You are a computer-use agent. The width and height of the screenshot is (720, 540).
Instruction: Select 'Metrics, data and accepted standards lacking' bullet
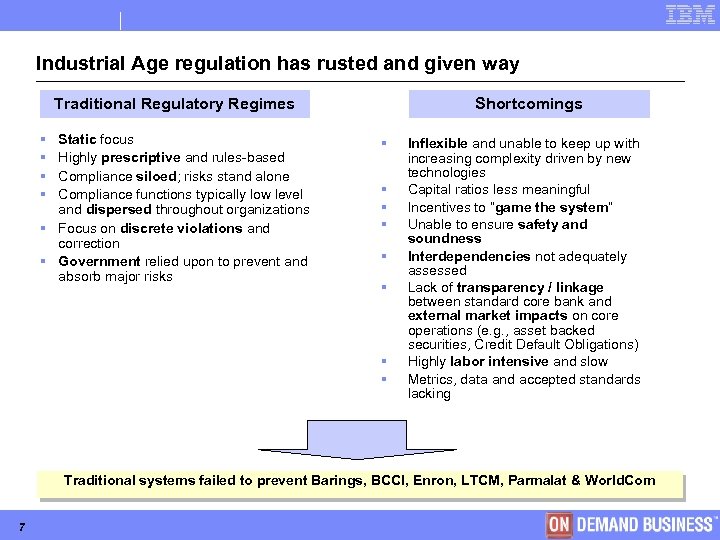click(x=524, y=386)
